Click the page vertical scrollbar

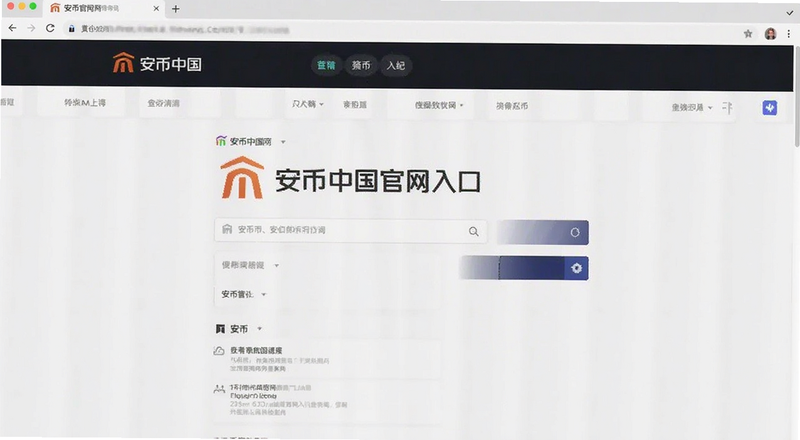[796, 97]
